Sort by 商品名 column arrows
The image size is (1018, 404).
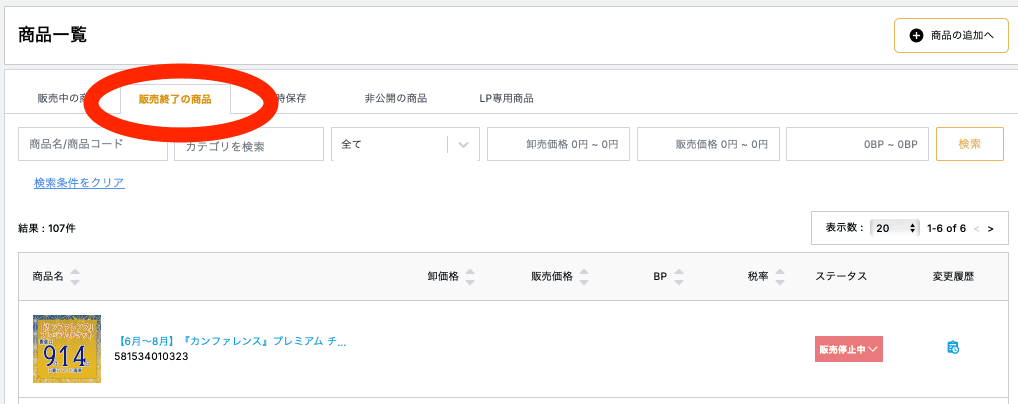tap(75, 277)
